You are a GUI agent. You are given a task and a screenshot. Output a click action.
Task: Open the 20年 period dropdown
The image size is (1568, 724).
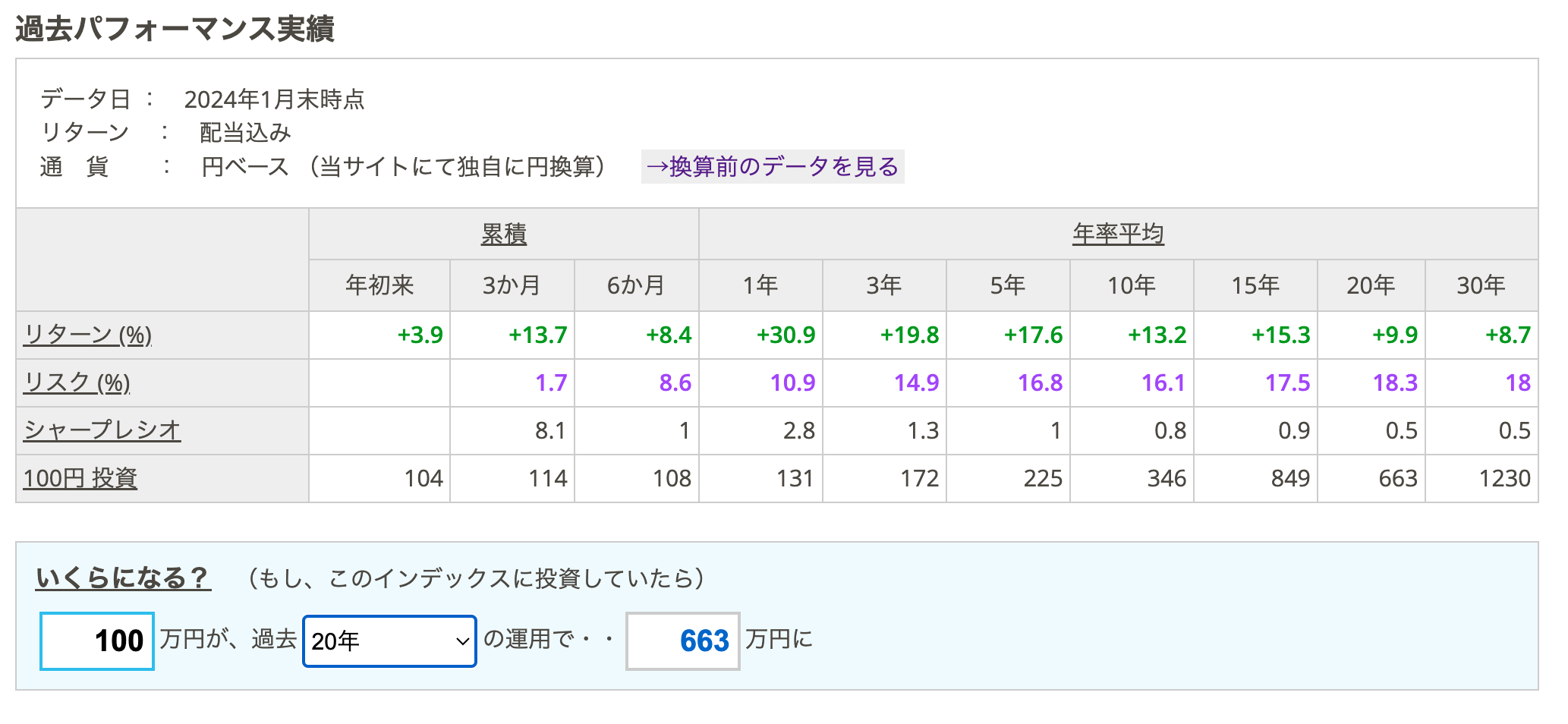(389, 641)
